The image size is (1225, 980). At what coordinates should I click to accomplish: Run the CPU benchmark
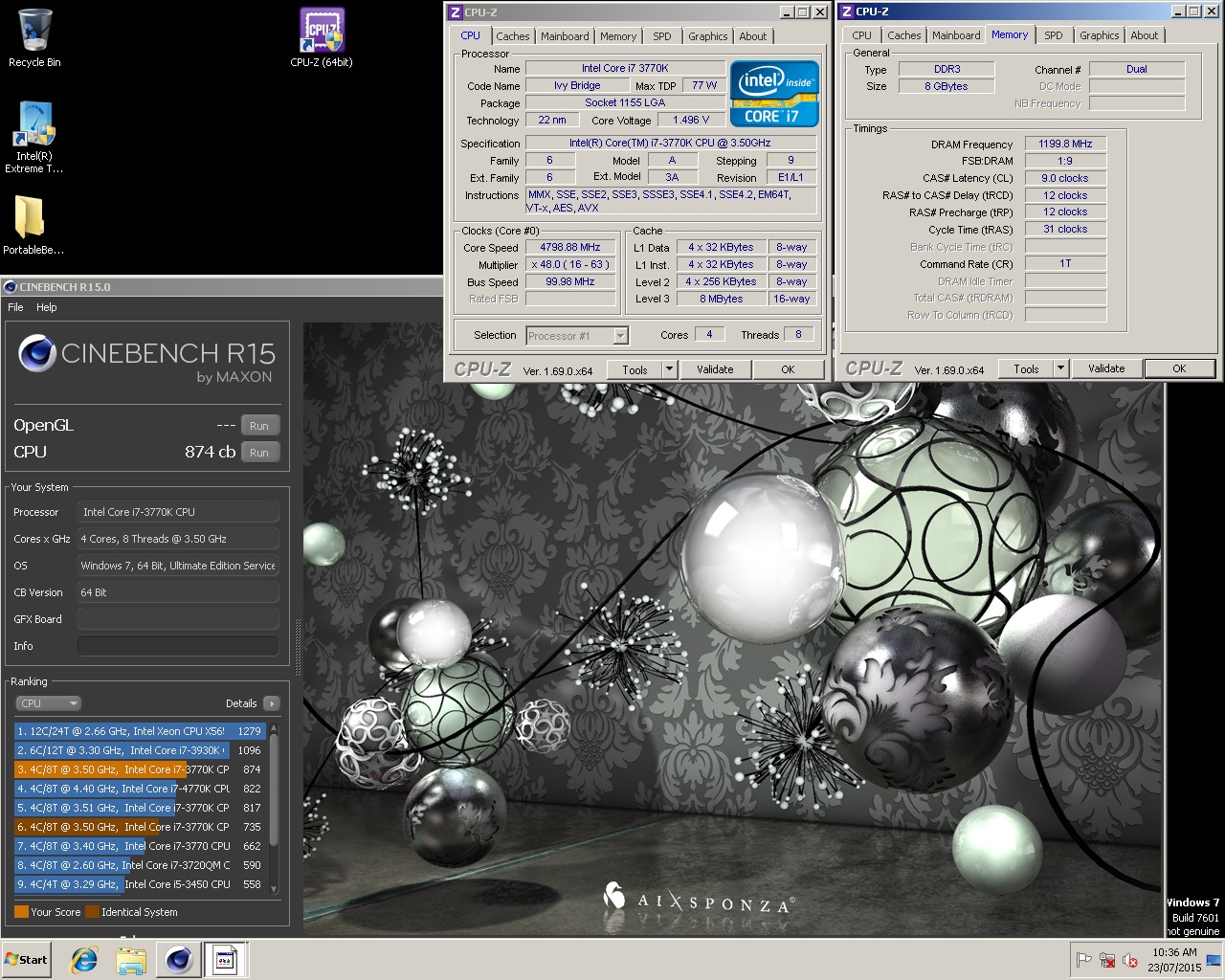point(259,453)
